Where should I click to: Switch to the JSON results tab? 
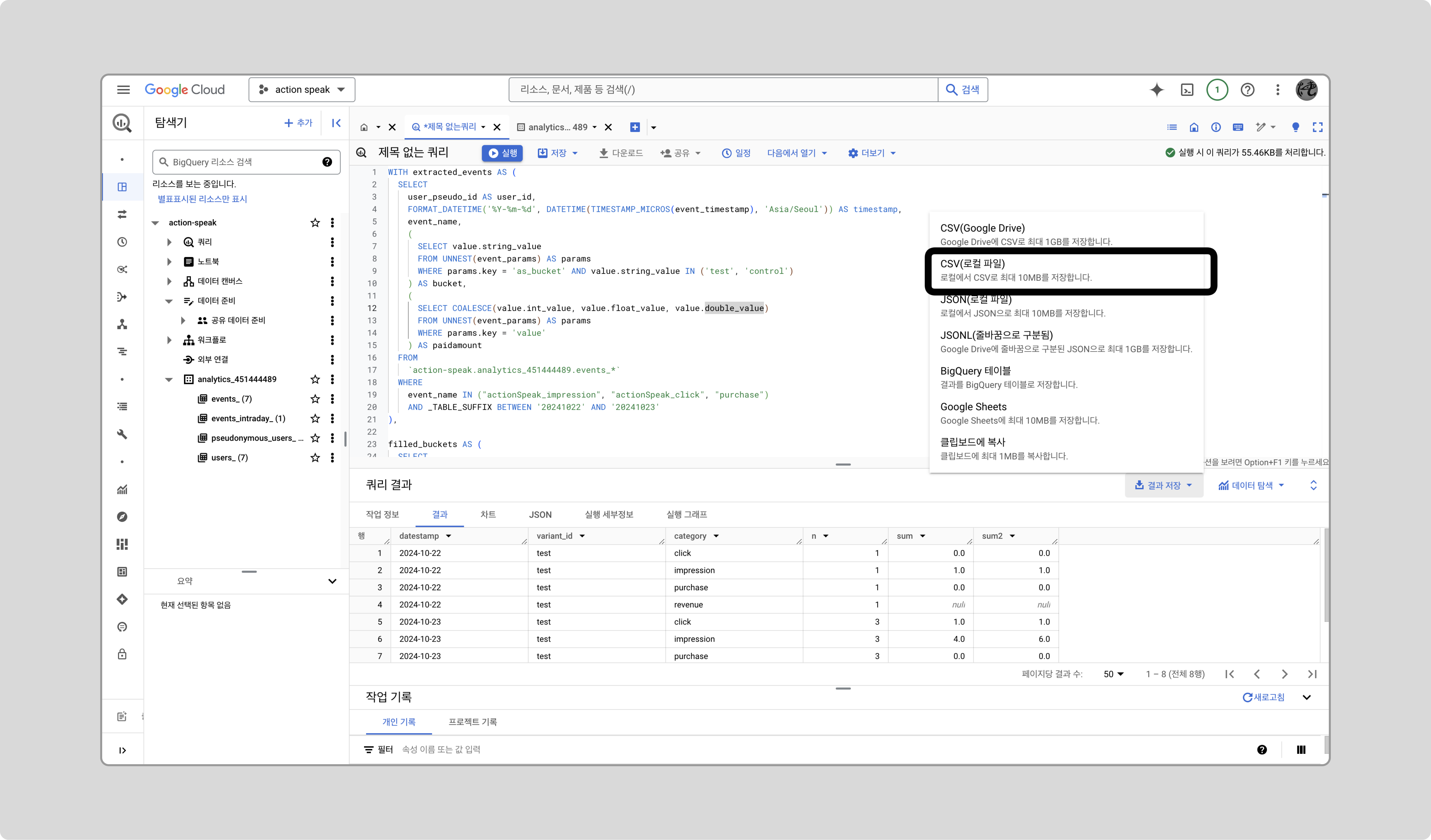pyautogui.click(x=540, y=515)
